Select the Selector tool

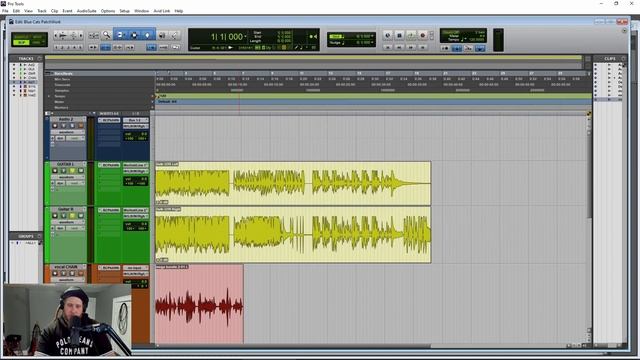[134, 36]
